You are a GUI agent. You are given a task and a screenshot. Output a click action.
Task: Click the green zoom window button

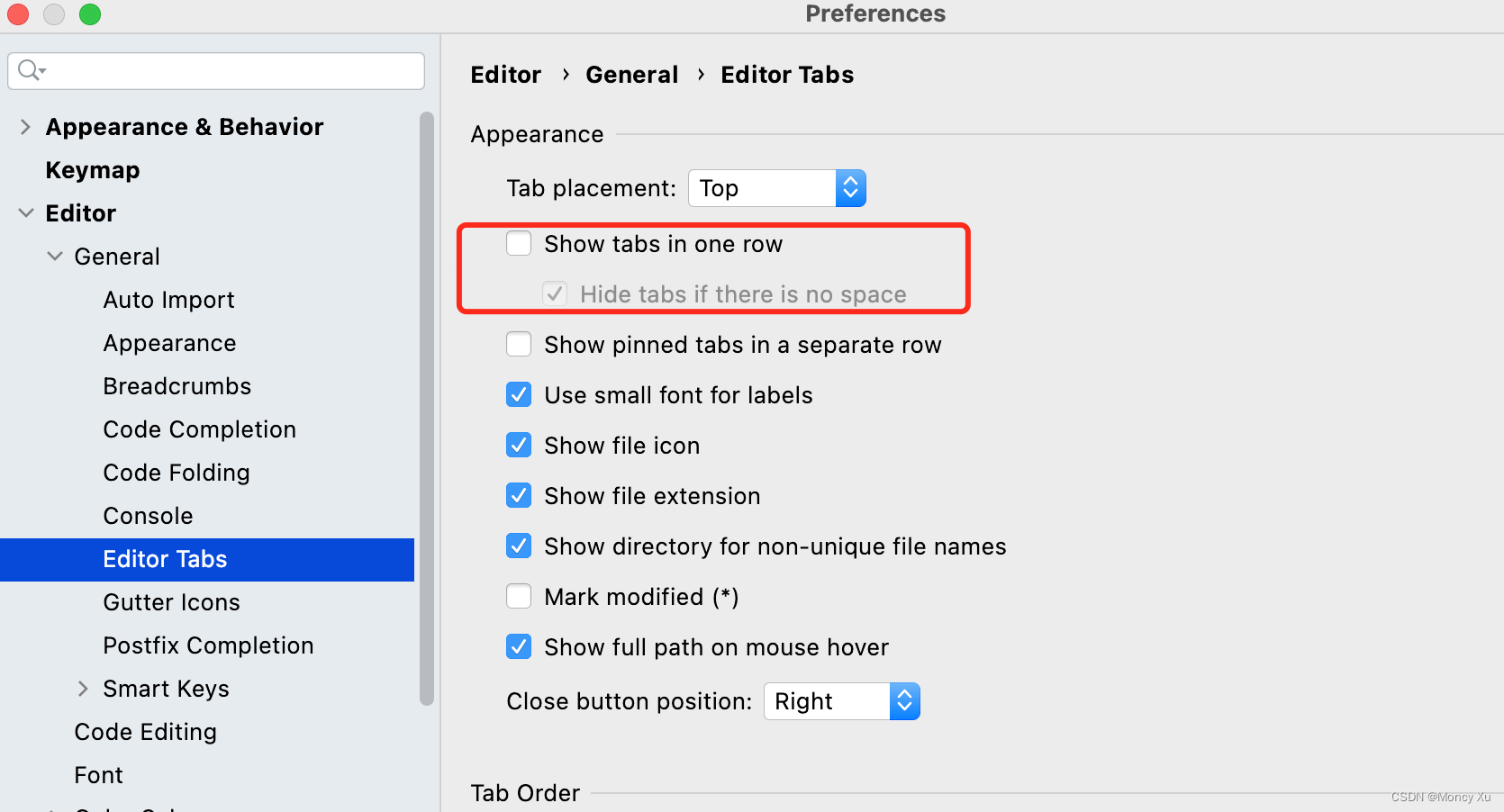click(x=90, y=14)
